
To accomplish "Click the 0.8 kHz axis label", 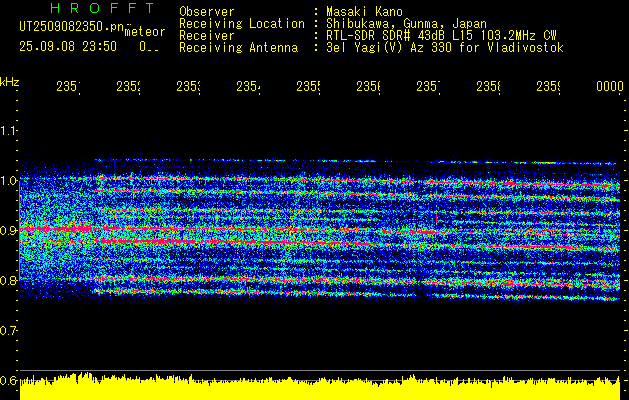I will pyautogui.click(x=8, y=280).
